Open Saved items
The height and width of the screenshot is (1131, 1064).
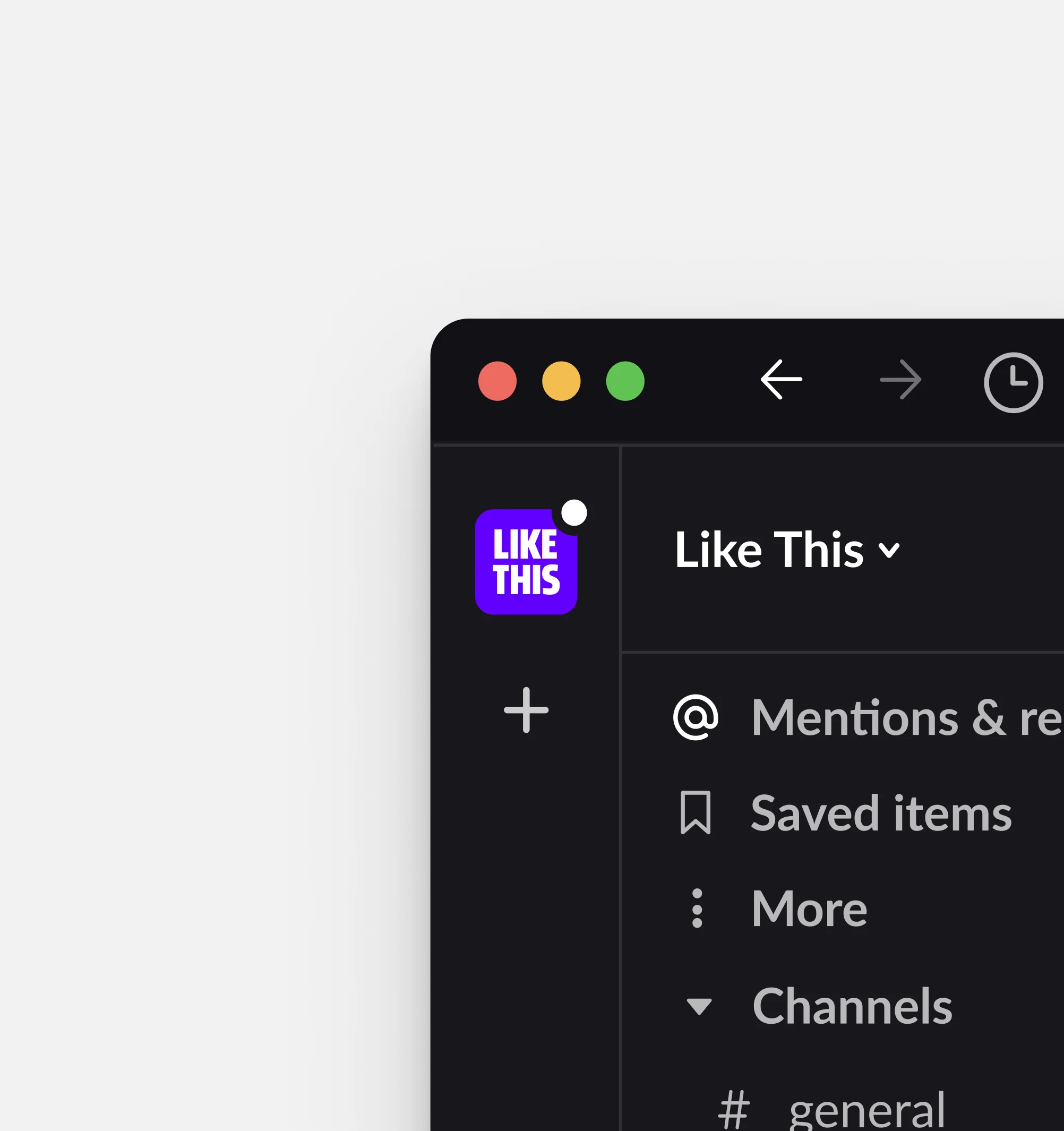881,813
